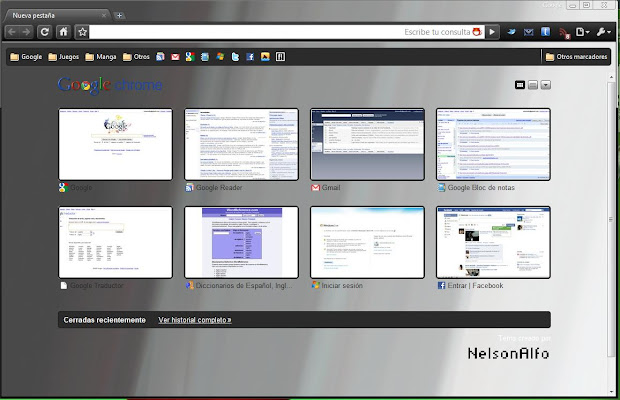Open the page menu dropdown
Image resolution: width=620 pixels, height=400 pixels.
[x=583, y=32]
